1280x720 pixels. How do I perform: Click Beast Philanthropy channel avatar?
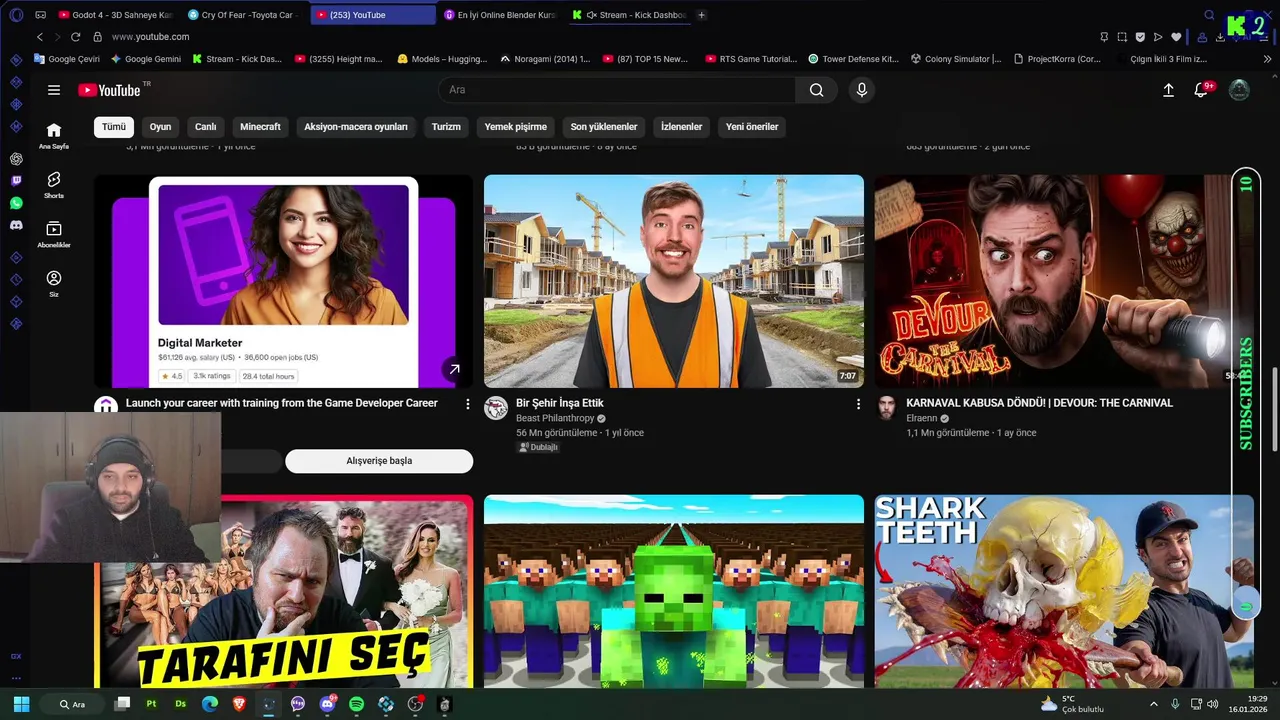coord(496,408)
